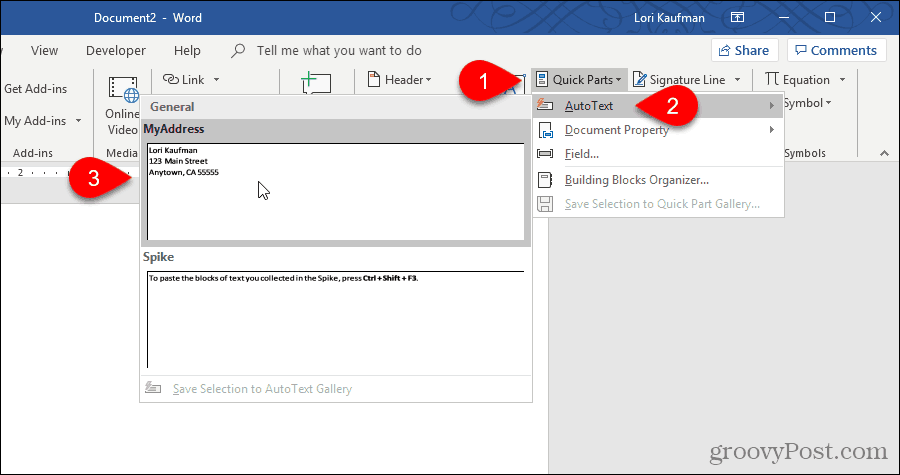Open the Header dropdown
Screen dimensions: 900x475
coord(399,80)
